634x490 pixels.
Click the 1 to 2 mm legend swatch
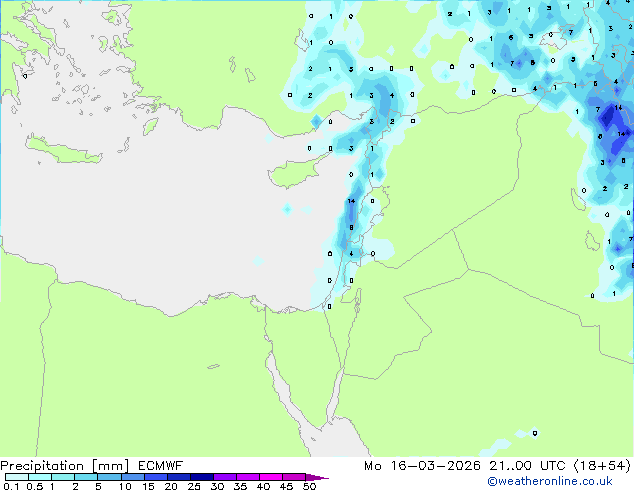(x=63, y=477)
